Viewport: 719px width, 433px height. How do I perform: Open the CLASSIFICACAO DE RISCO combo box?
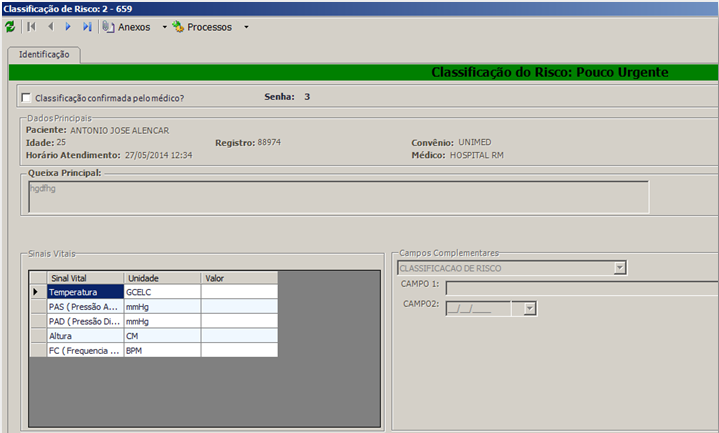click(x=512, y=268)
